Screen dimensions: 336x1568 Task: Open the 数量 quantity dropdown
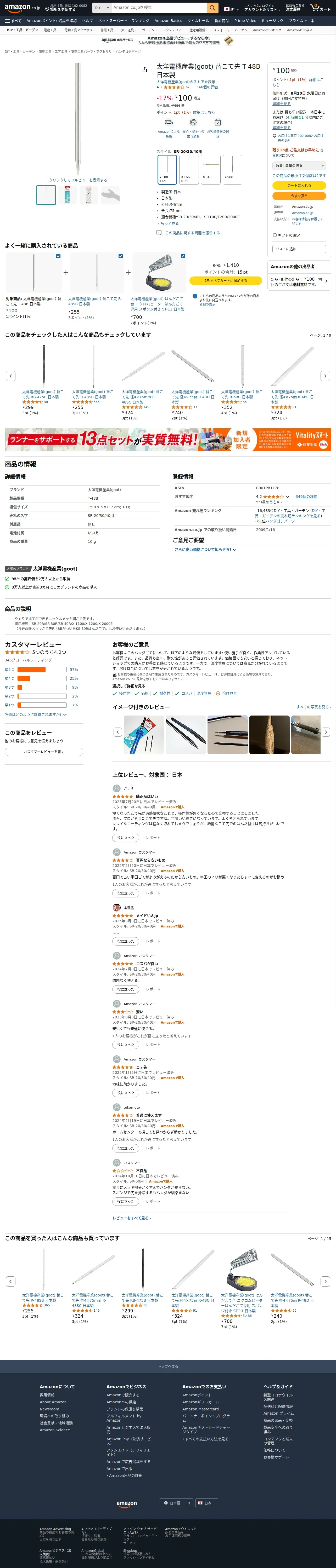tap(299, 166)
